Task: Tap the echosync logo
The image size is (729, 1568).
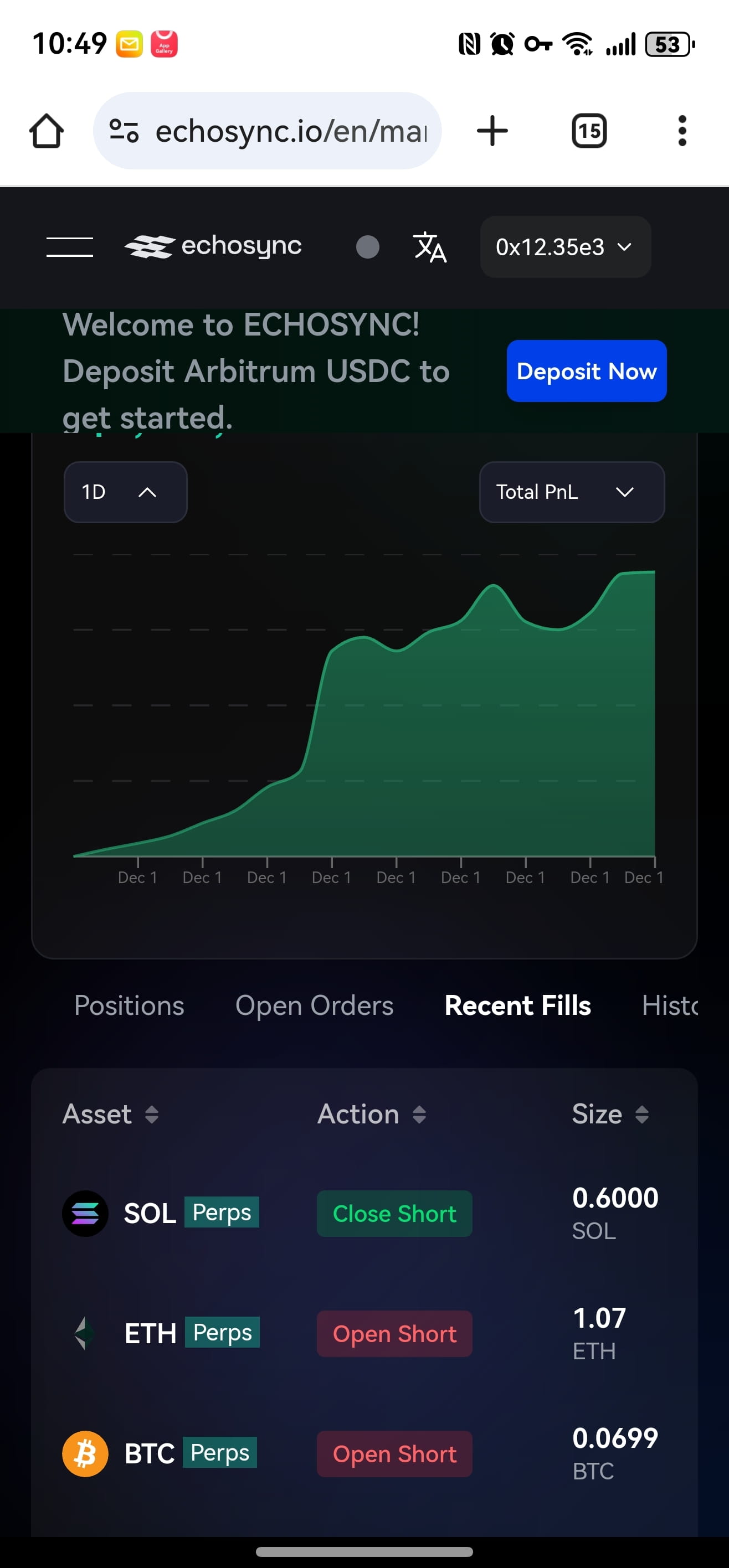Action: click(x=213, y=246)
